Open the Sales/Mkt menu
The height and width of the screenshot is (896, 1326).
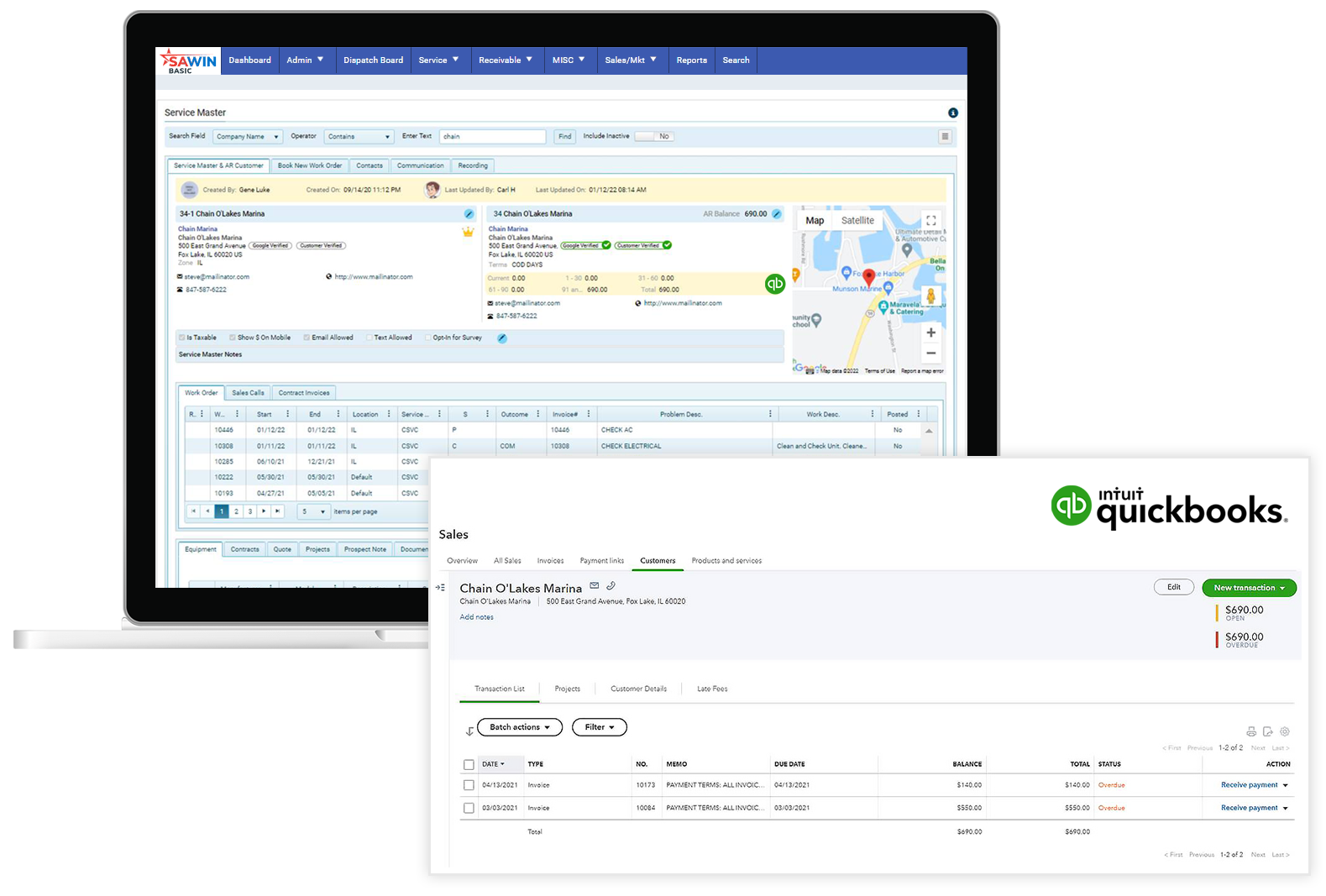[x=631, y=60]
